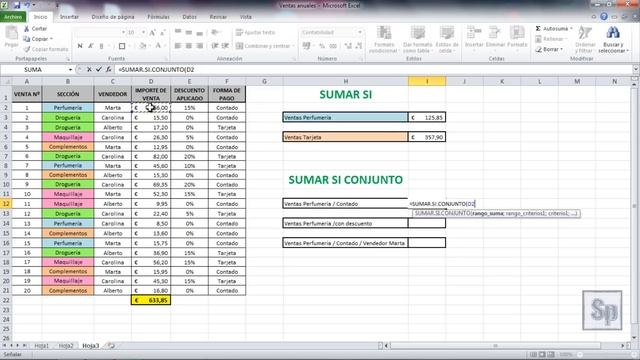This screenshot has width=640, height=360.
Task: Toggle align text left
Action: click(178, 46)
